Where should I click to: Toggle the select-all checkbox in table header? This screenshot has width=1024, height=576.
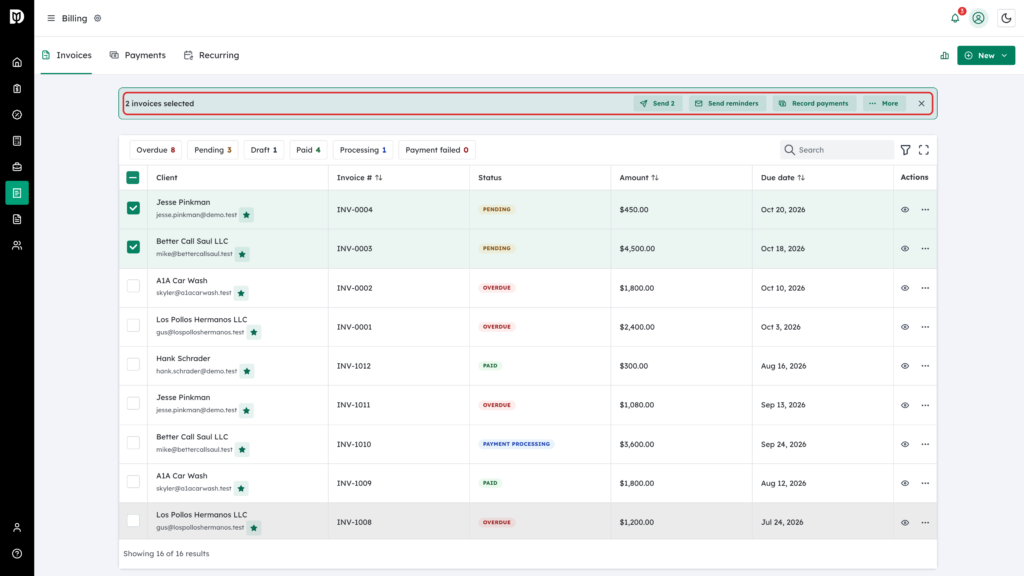pos(133,178)
